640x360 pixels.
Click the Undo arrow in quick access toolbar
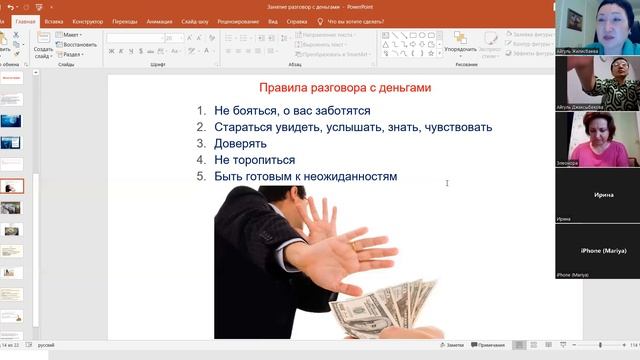pyautogui.click(x=11, y=7)
